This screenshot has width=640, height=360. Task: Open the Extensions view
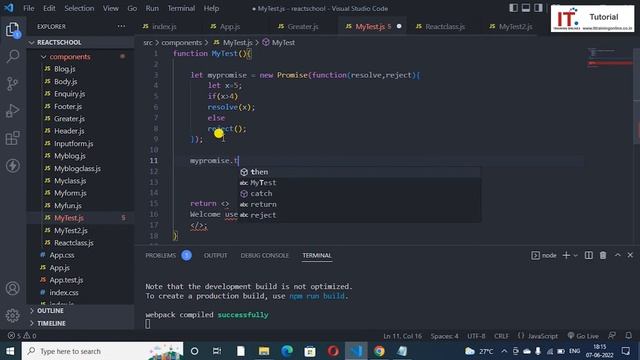tap(13, 138)
